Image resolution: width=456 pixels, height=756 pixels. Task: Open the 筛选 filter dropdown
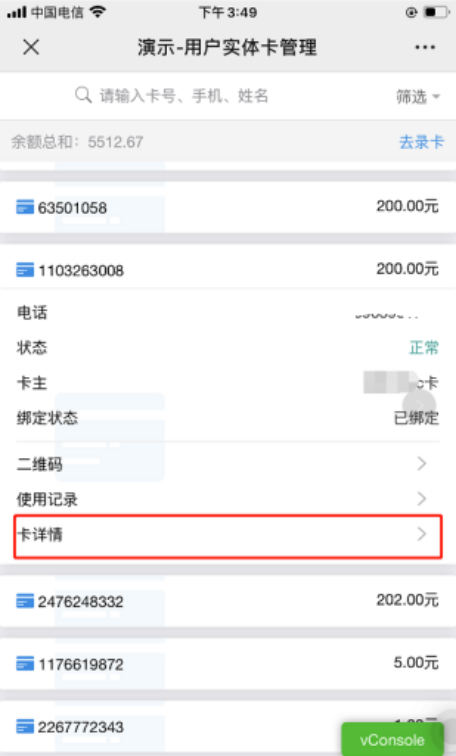coord(418,96)
